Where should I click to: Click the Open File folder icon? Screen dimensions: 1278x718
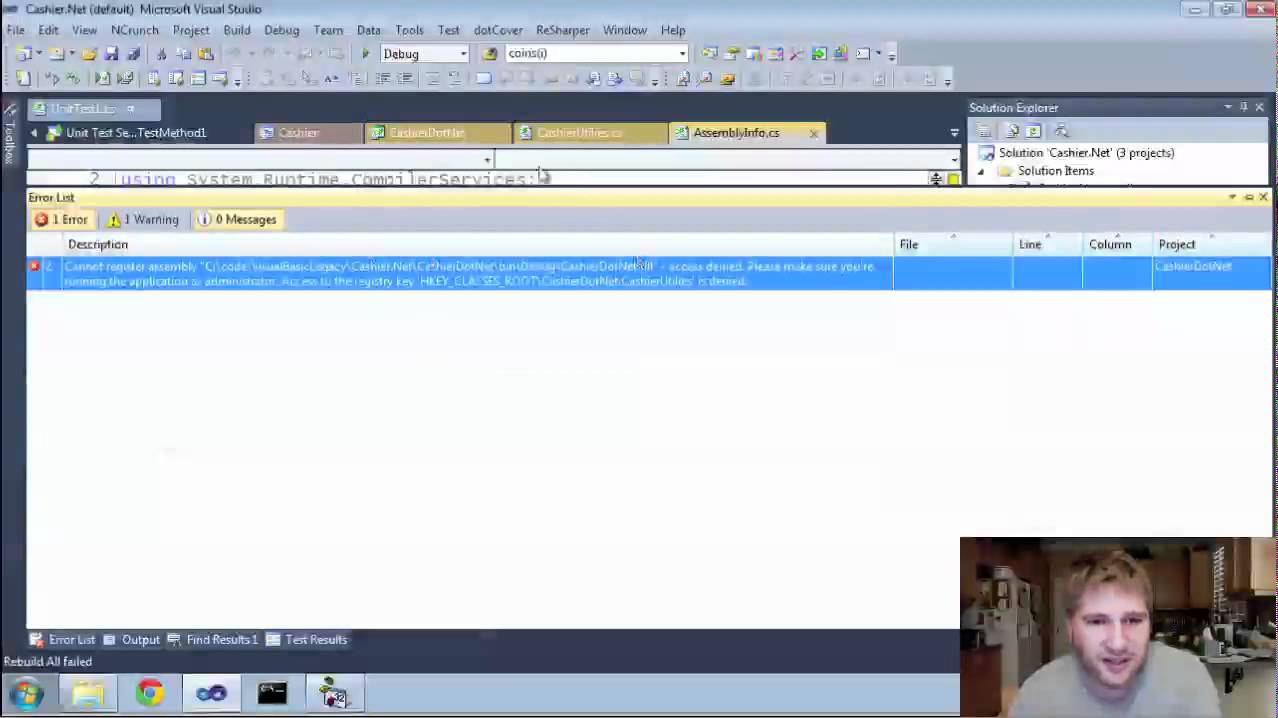[89, 54]
